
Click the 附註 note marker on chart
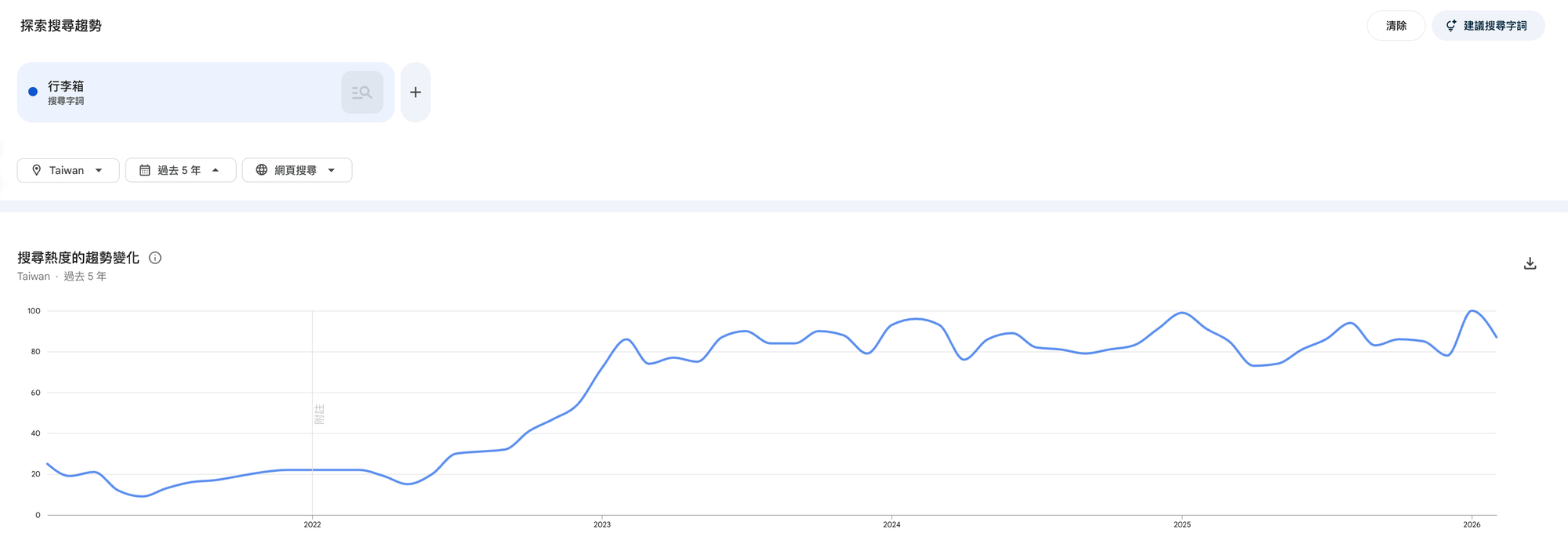pos(319,414)
